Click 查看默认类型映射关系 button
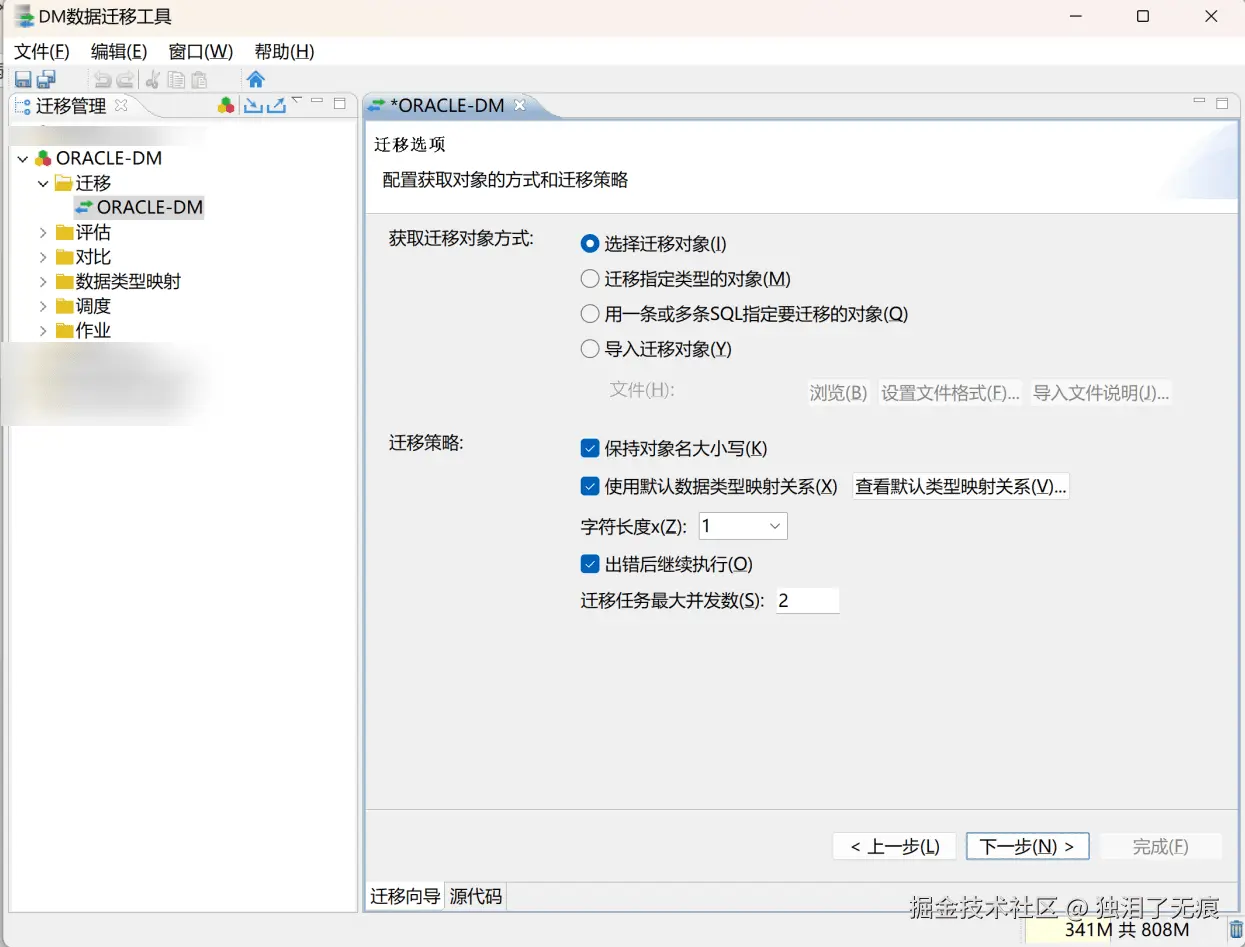The width and height of the screenshot is (1245, 947). coord(961,486)
